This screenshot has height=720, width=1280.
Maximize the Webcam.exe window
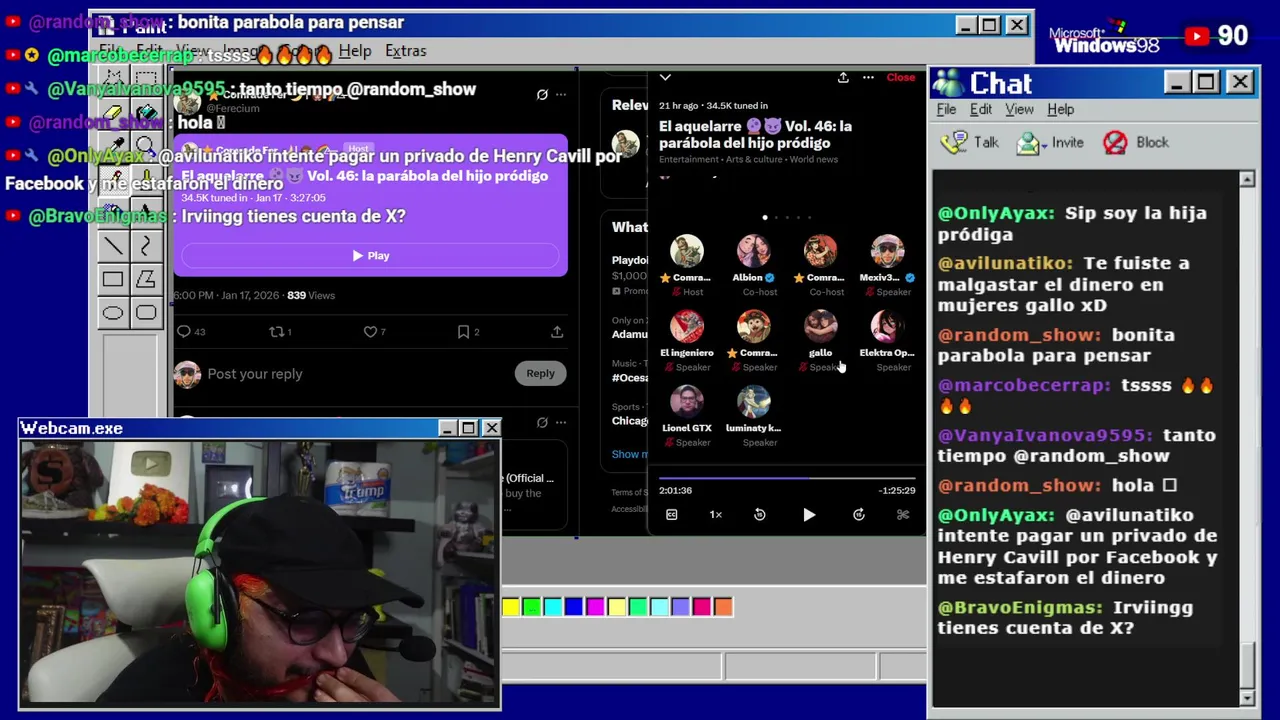pos(468,428)
